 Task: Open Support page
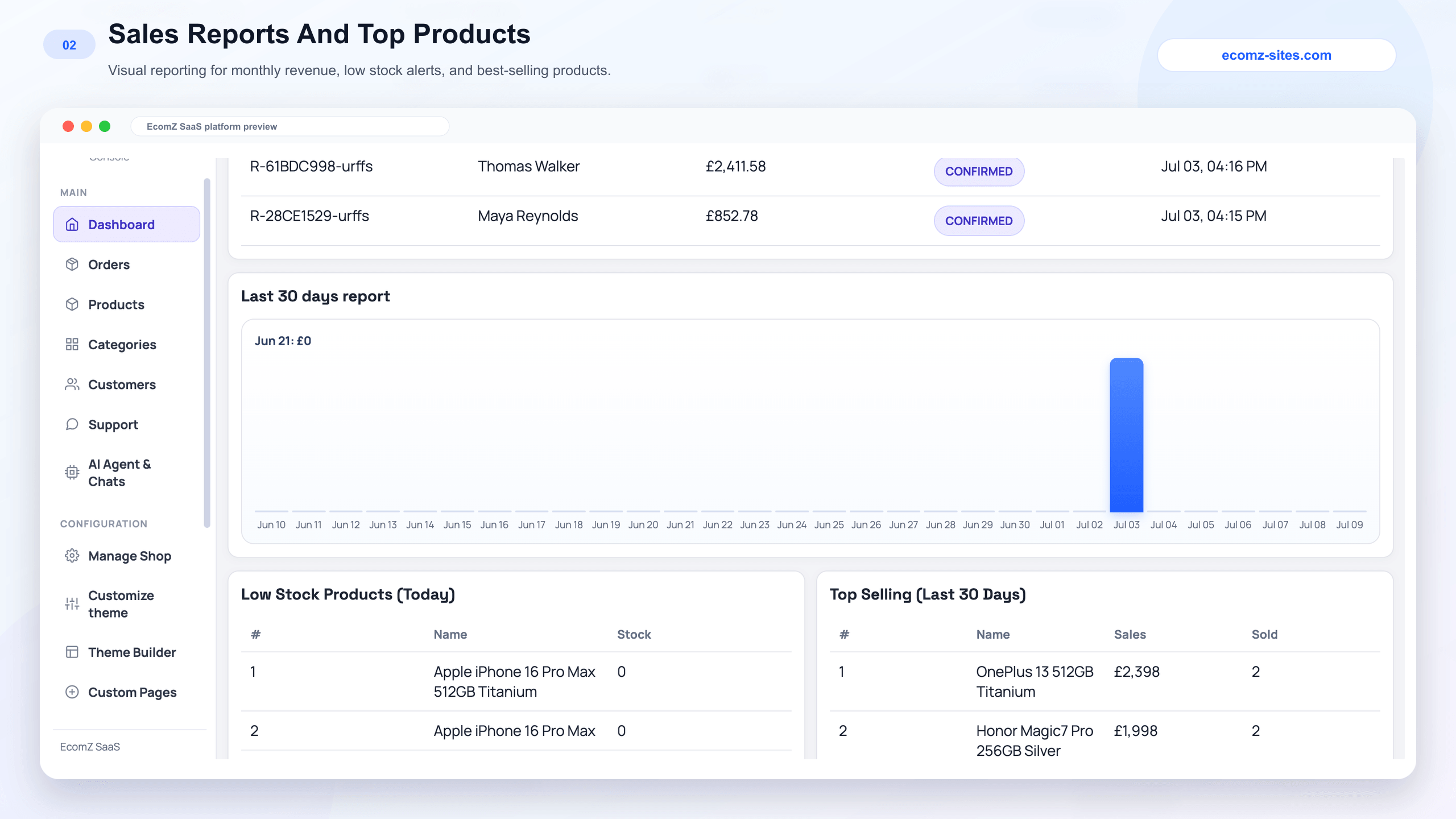pyautogui.click(x=126, y=424)
